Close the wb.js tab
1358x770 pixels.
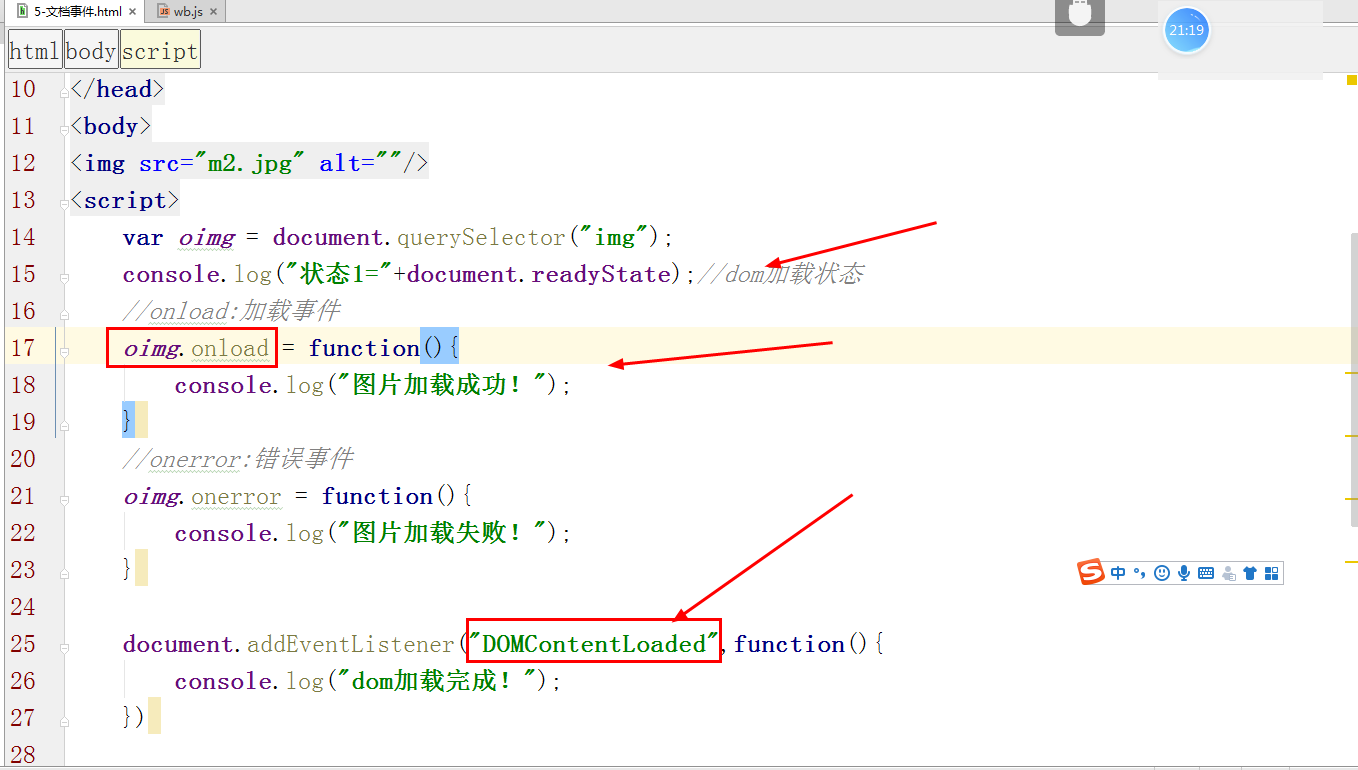click(x=213, y=11)
